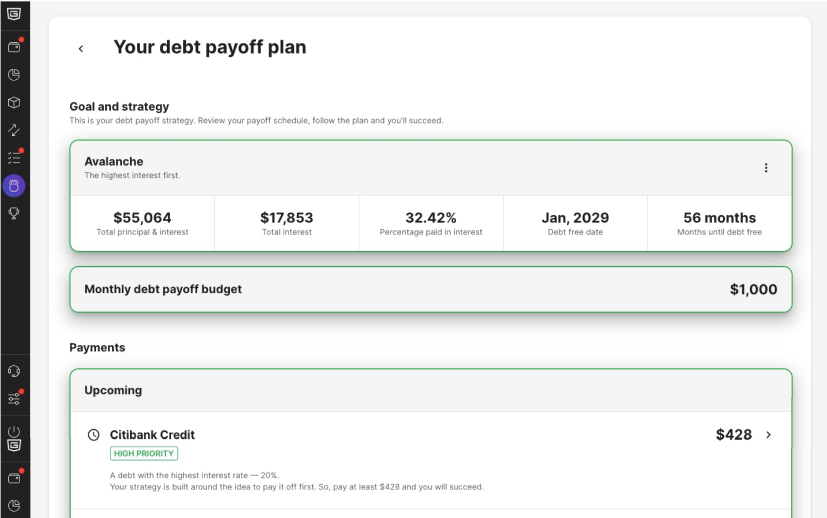
Task: Select the Debt free date Jan, 2029 cell
Action: click(575, 224)
